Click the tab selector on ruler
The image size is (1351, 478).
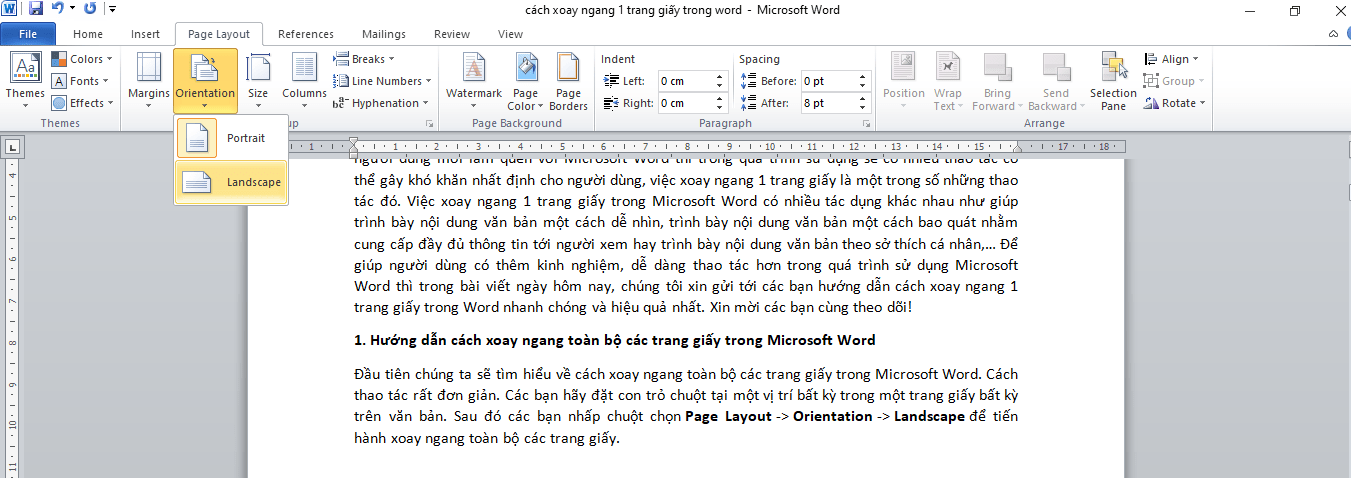tap(12, 148)
